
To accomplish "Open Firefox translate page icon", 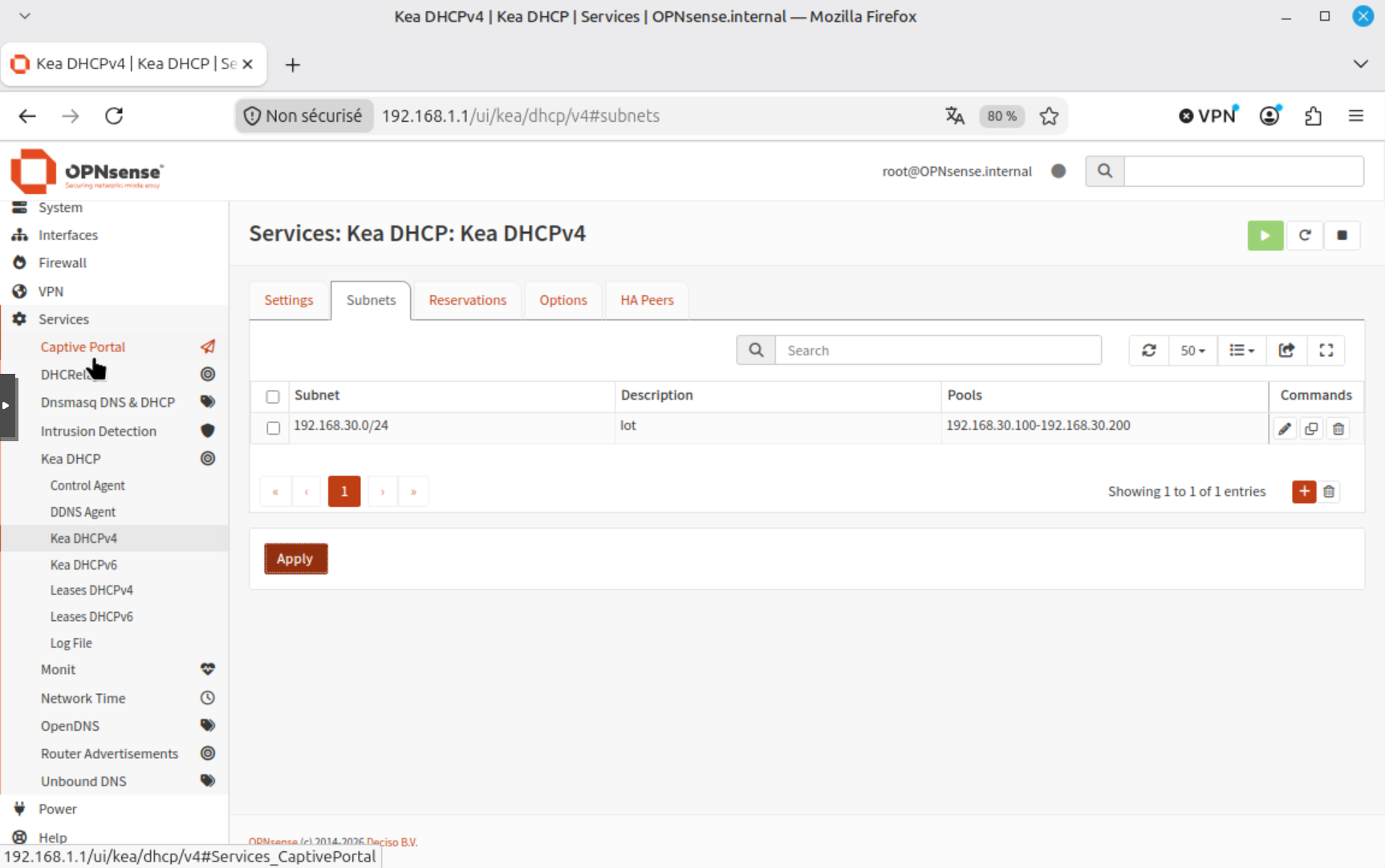I will 954,116.
